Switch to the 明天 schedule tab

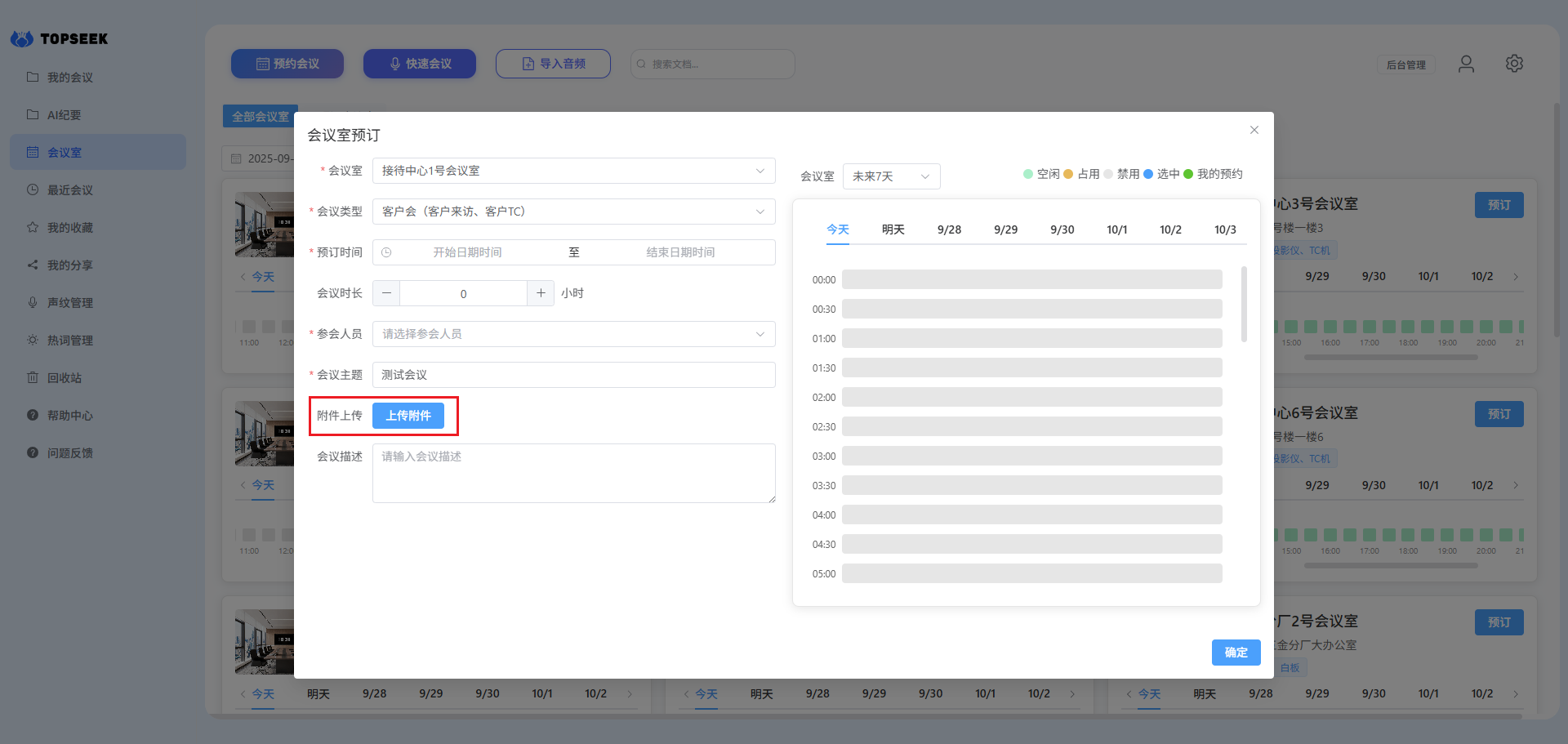pos(893,229)
